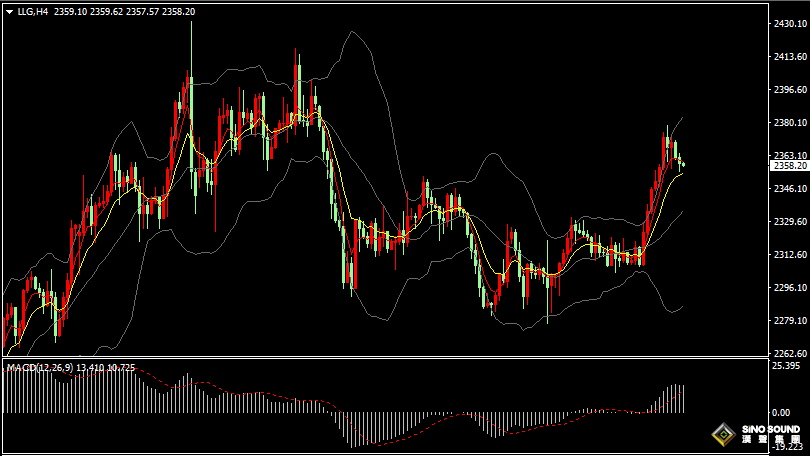Click the OHLC price values in the header

124,12
